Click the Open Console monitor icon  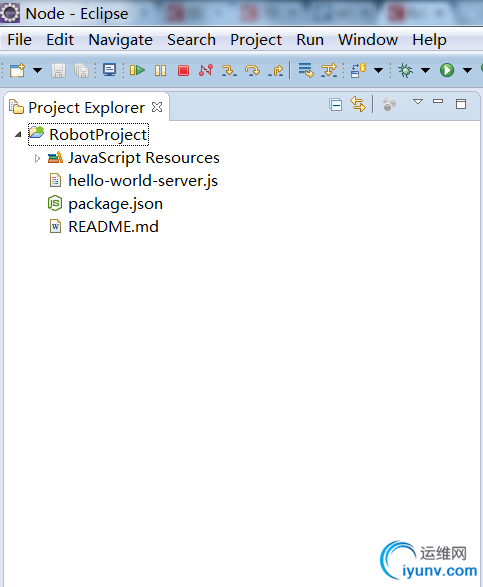[x=109, y=70]
